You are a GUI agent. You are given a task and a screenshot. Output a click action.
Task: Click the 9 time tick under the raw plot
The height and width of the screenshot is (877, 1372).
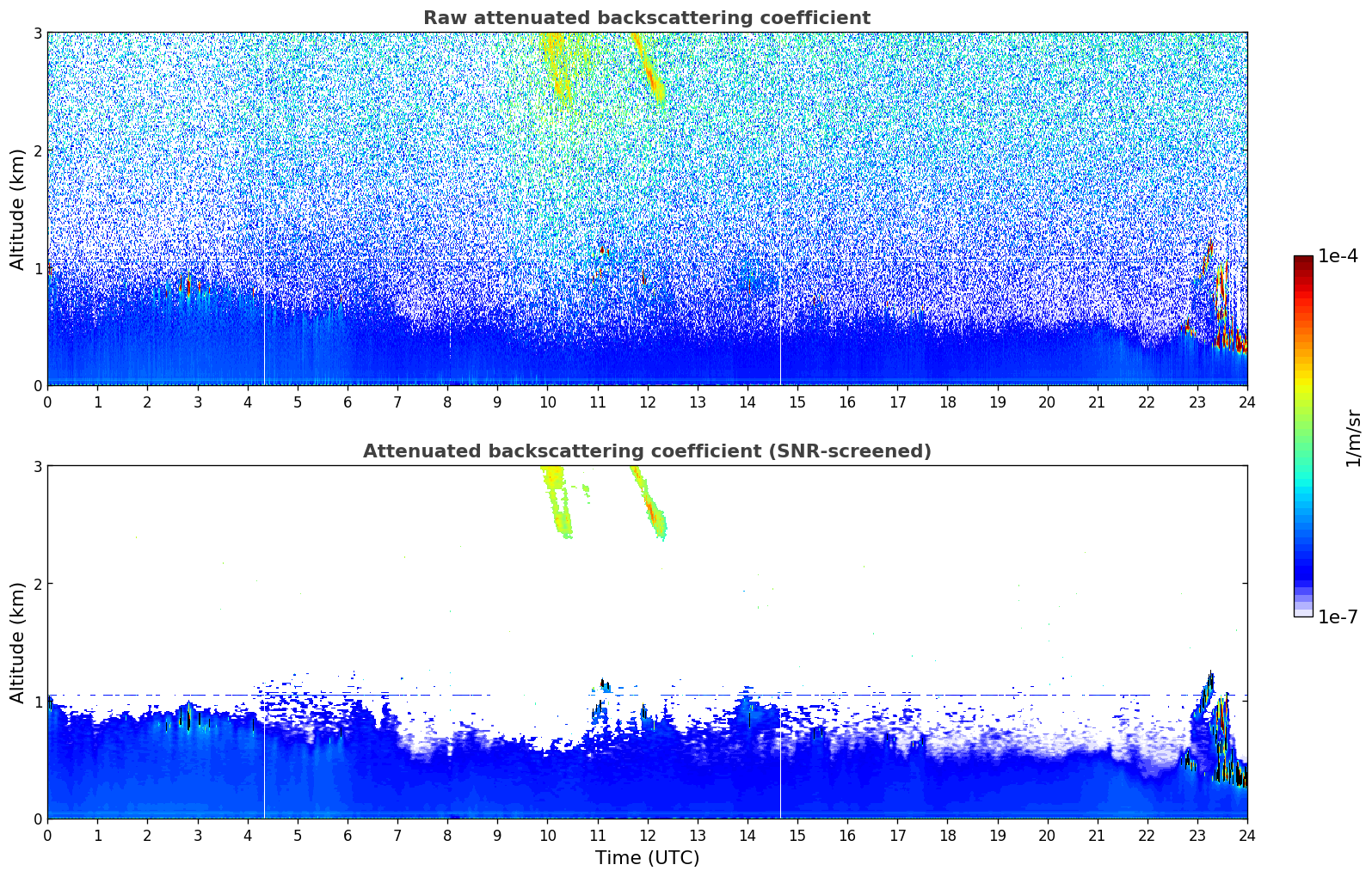497,402
